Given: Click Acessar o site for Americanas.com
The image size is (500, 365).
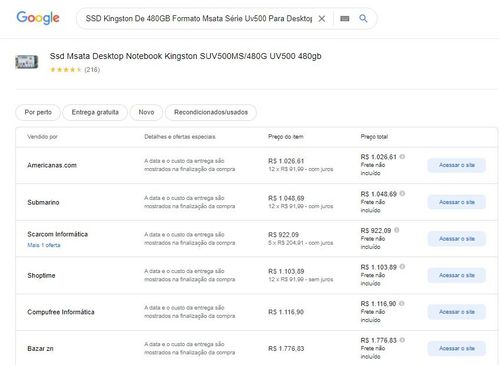Looking at the screenshot, I should tap(457, 165).
